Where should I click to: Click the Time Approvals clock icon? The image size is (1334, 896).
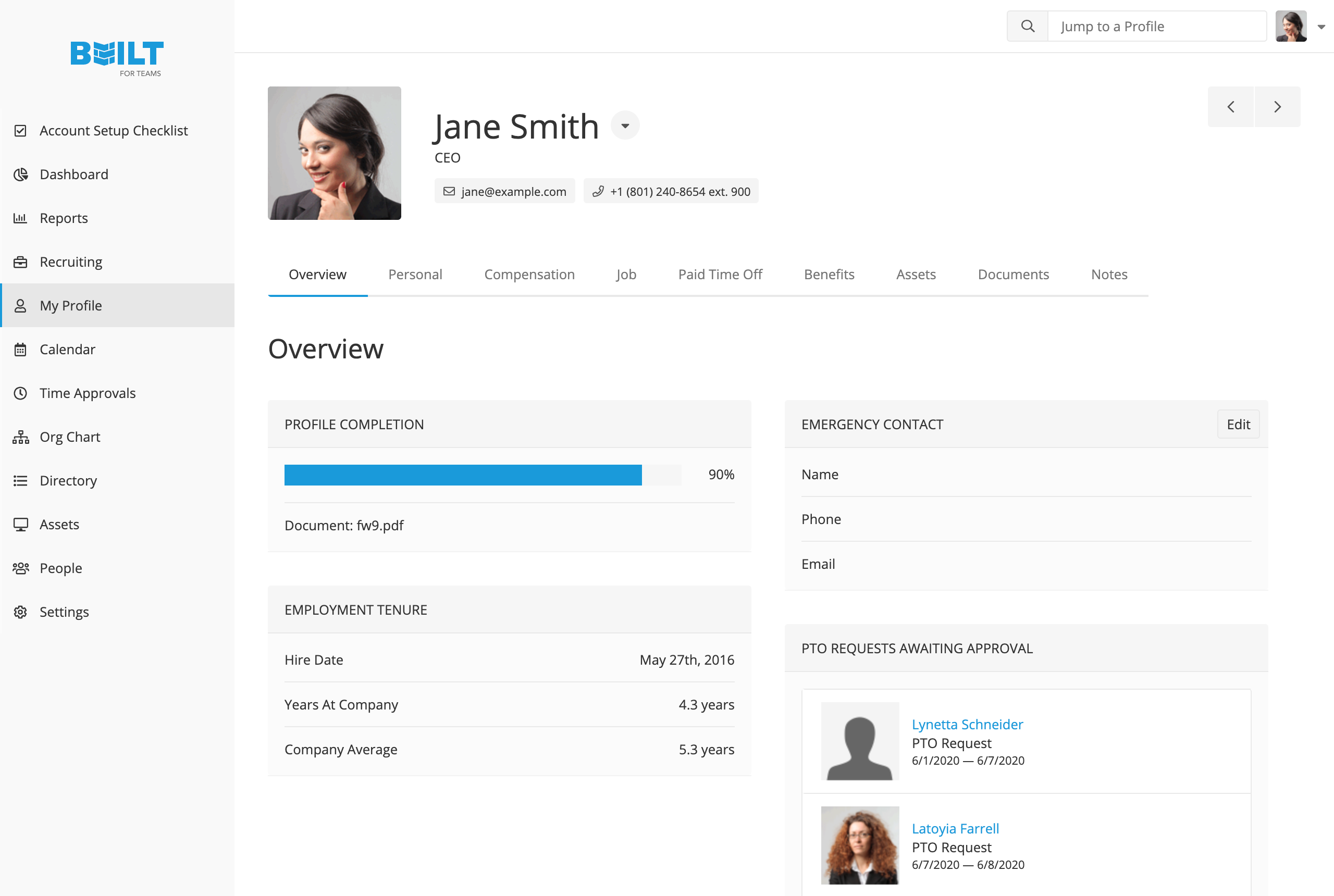(20, 393)
